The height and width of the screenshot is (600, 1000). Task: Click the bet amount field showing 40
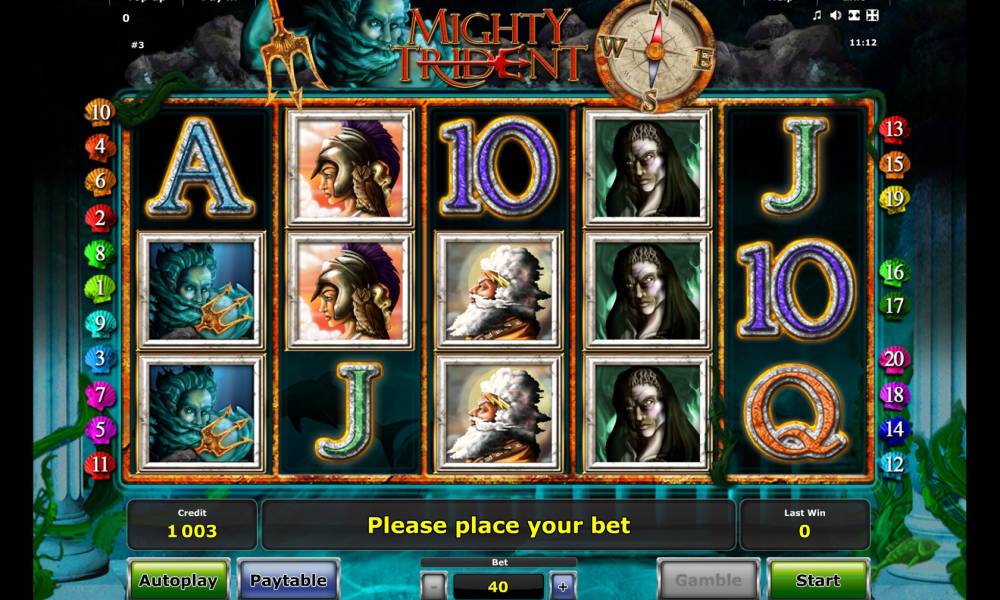498,587
